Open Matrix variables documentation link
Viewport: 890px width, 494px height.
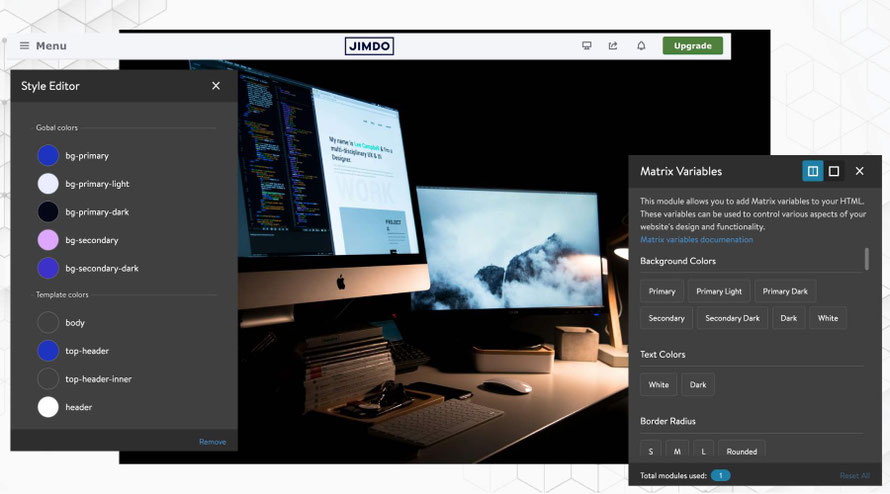coord(696,240)
